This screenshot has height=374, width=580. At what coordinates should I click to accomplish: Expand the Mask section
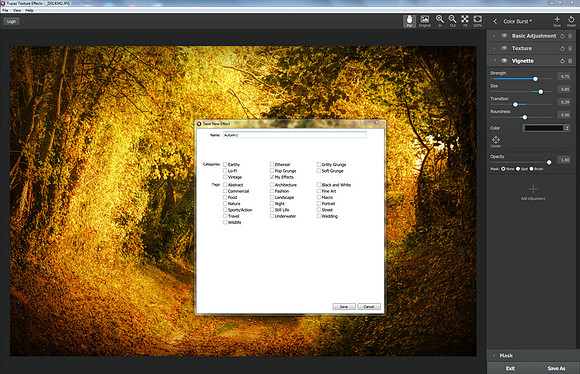pos(494,356)
